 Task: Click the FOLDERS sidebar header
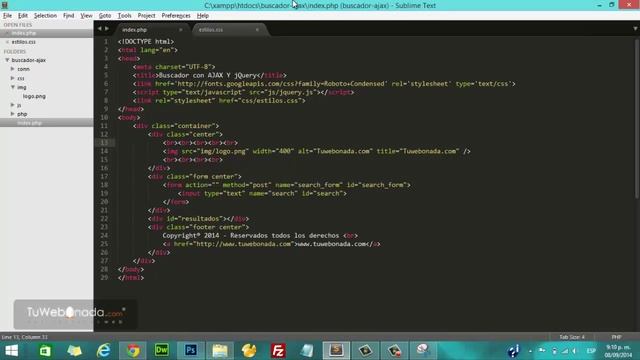[15, 52]
